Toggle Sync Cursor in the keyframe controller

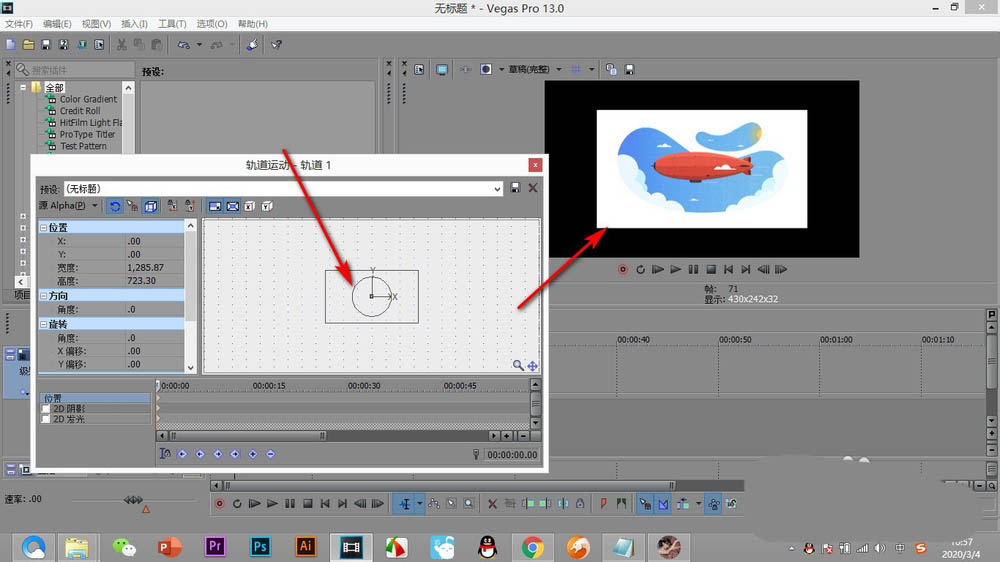click(x=165, y=454)
